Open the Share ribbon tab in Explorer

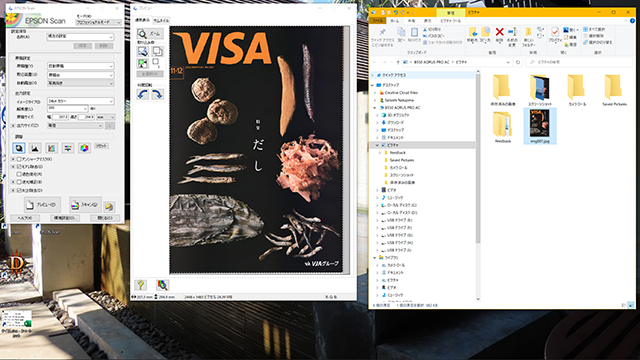click(x=411, y=20)
